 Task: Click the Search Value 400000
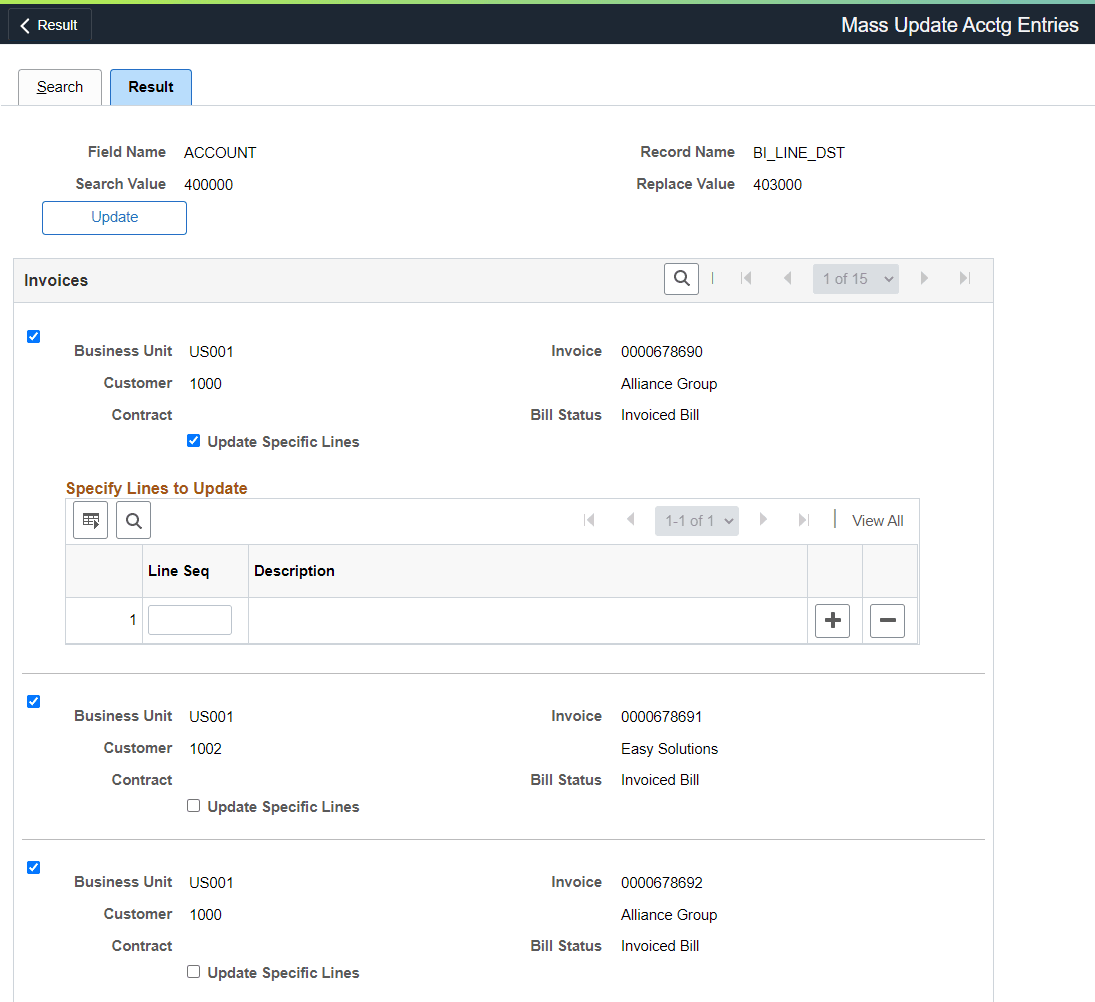[208, 185]
